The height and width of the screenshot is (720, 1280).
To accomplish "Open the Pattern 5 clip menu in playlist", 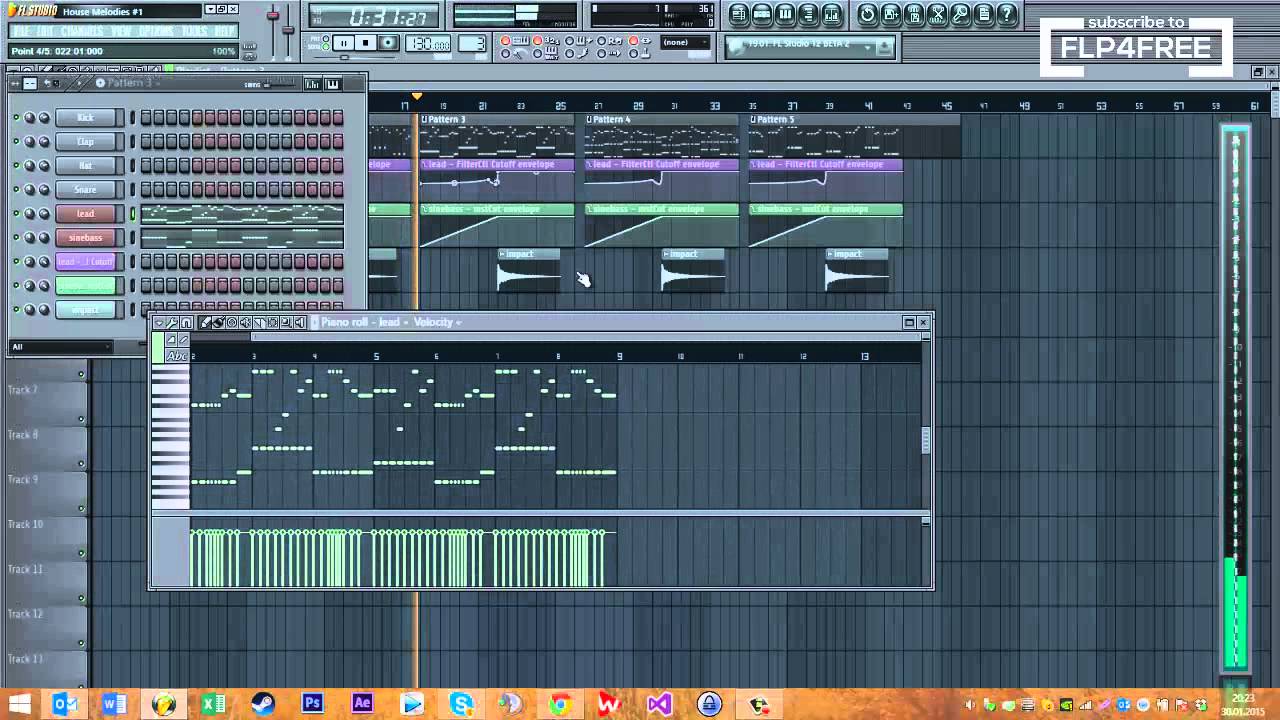I will [754, 119].
